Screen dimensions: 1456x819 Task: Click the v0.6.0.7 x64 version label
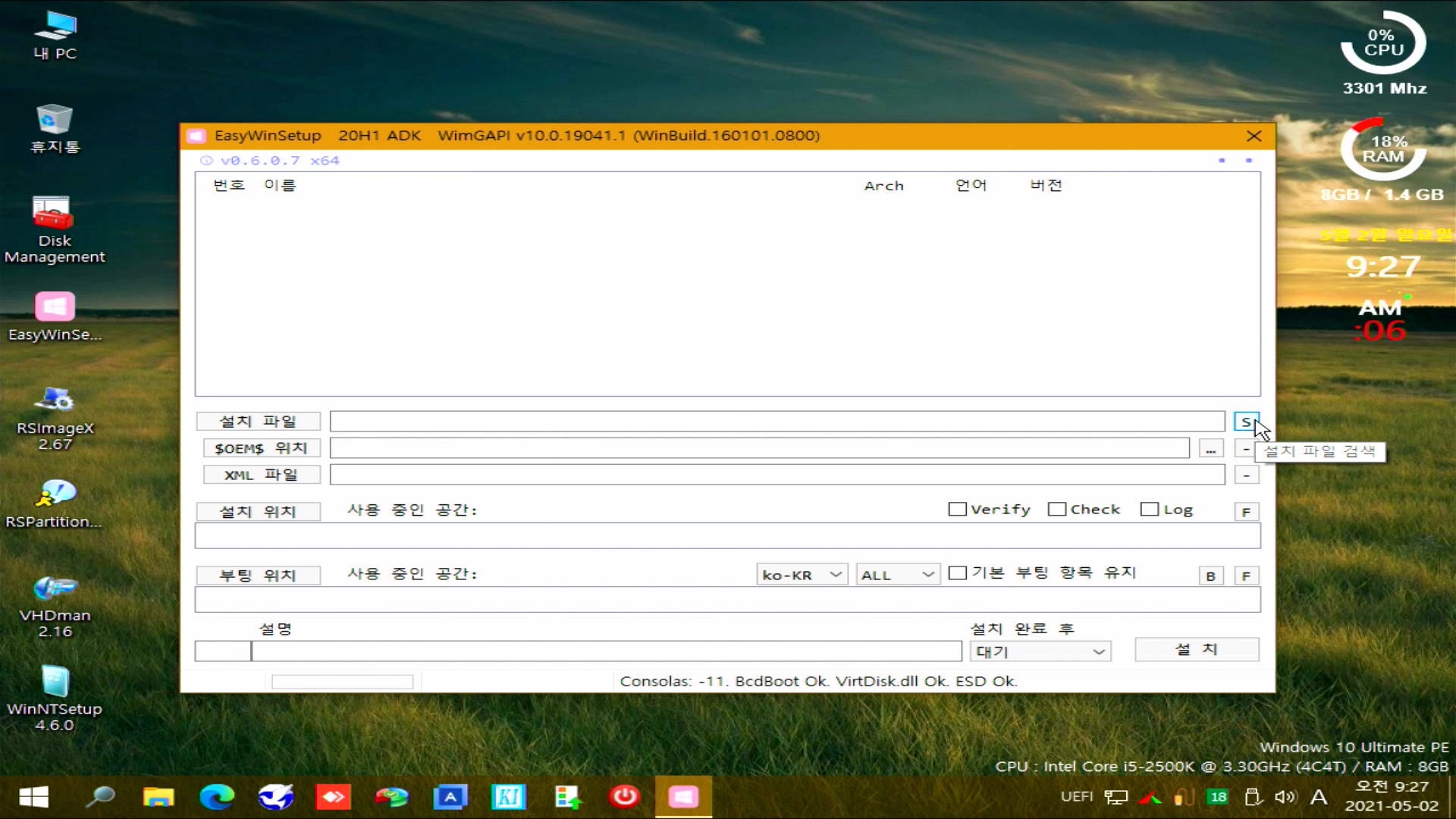click(280, 161)
